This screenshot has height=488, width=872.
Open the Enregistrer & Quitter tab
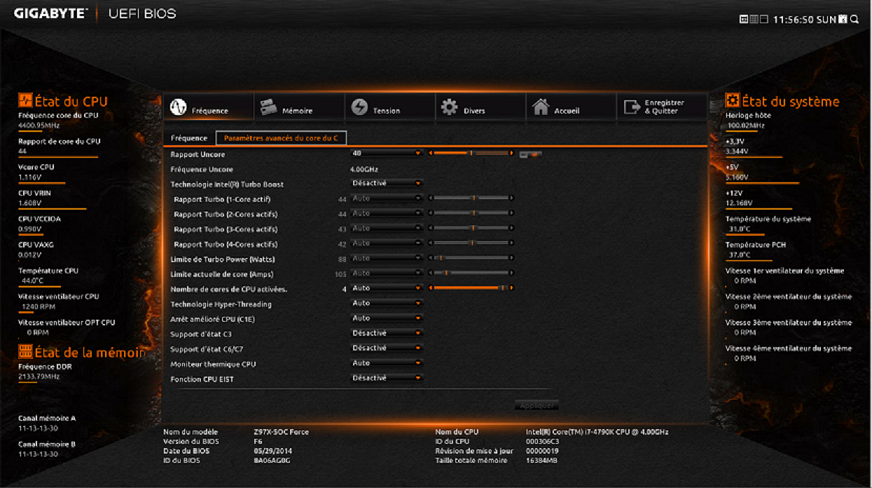point(662,107)
